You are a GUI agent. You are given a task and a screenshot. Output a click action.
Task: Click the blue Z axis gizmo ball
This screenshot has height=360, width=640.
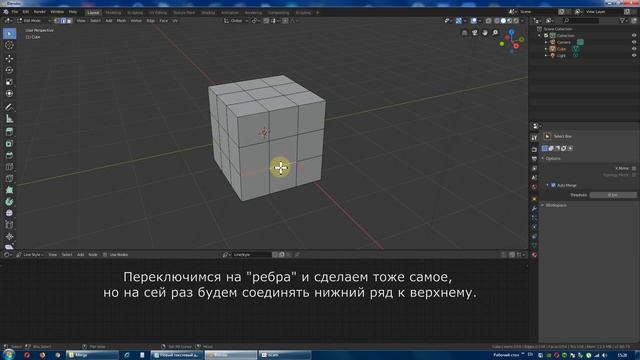pyautogui.click(x=511, y=32)
